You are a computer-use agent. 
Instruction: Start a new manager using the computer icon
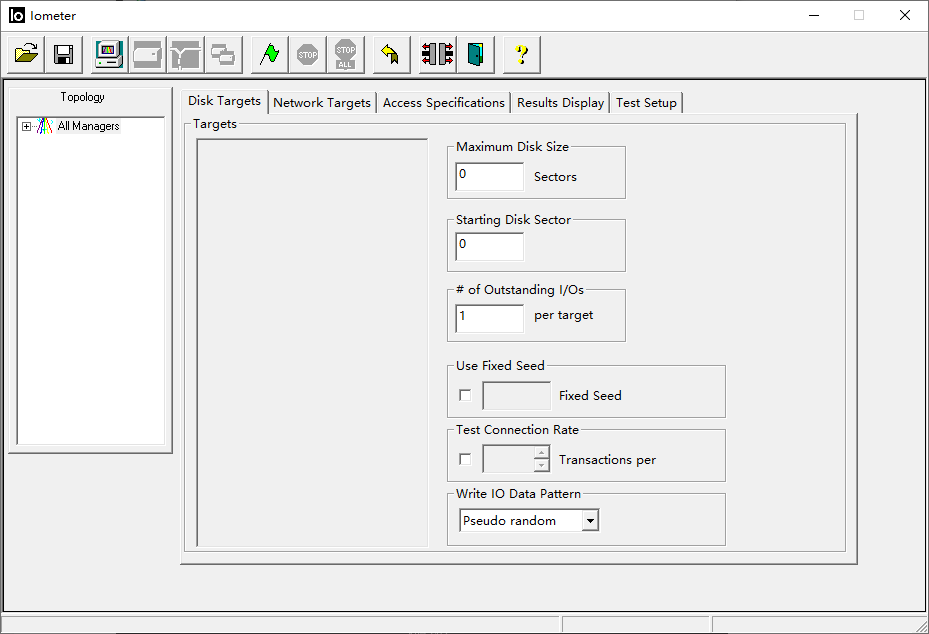point(110,55)
